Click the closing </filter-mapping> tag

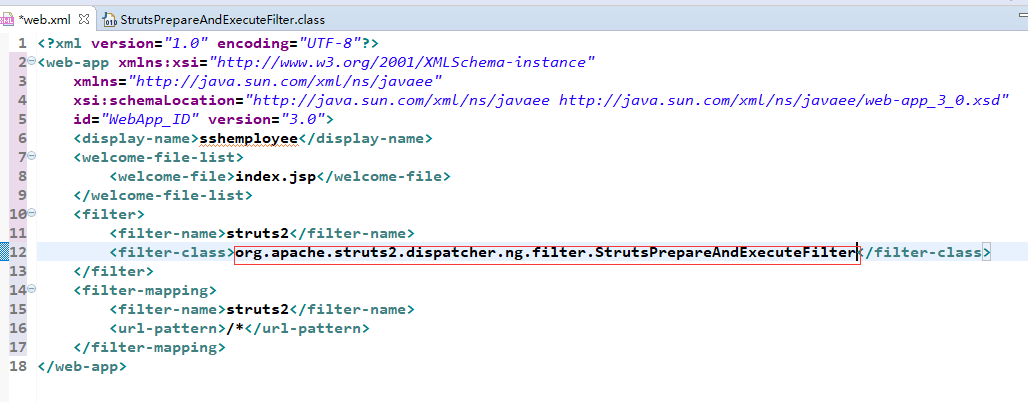tap(150, 347)
